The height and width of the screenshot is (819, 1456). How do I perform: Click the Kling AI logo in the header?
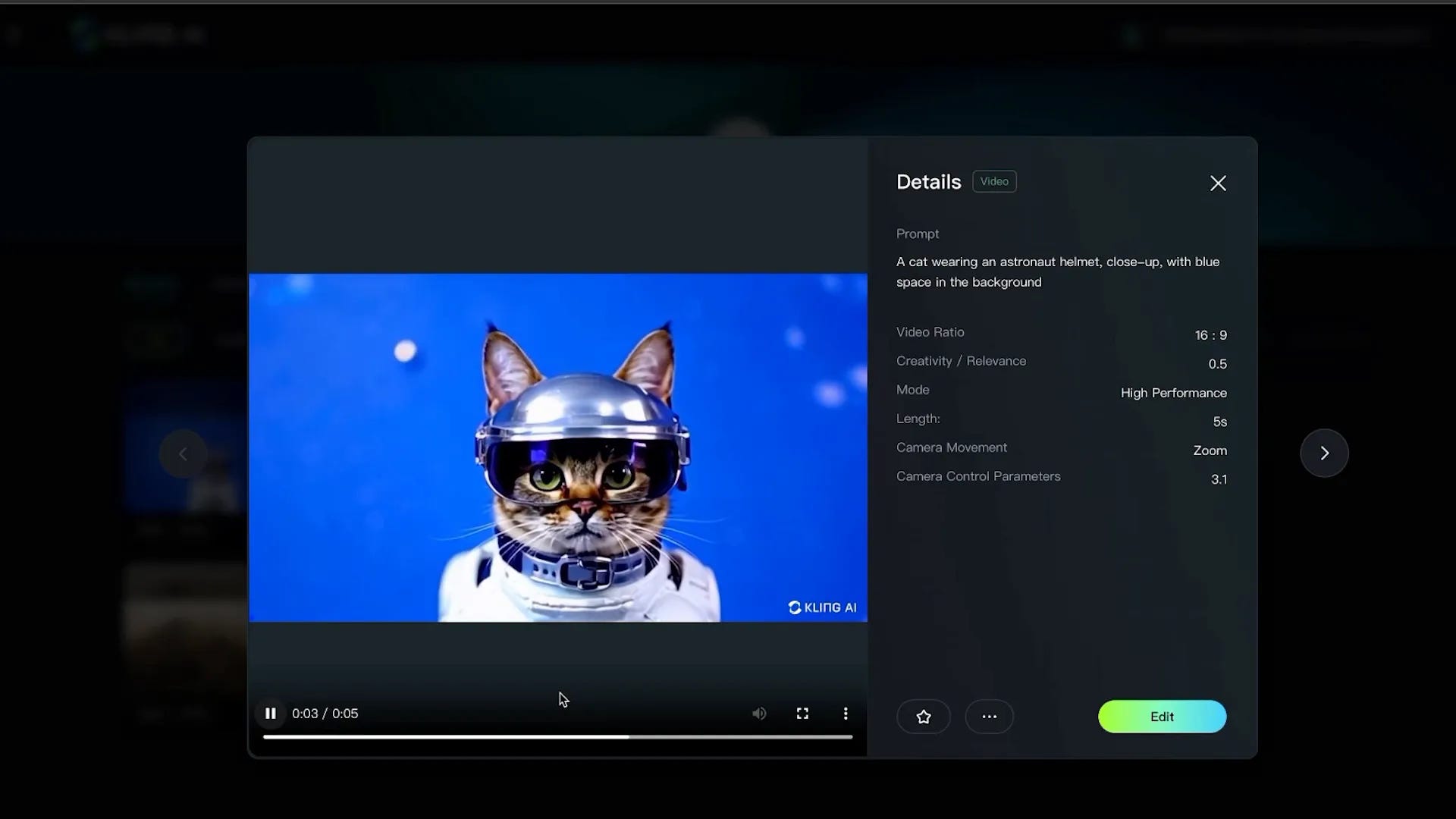click(x=138, y=33)
